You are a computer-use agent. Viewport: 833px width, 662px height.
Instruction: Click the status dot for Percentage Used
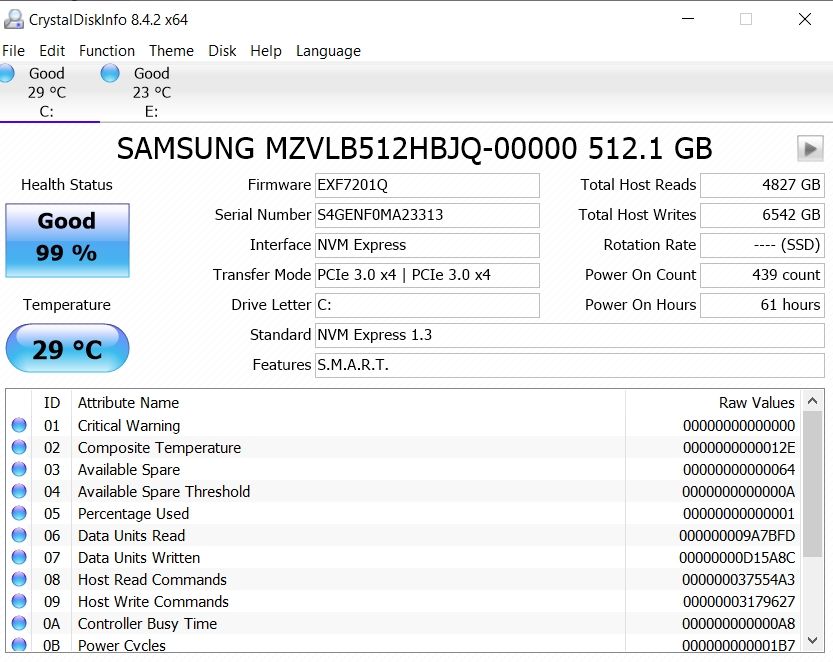[19, 513]
